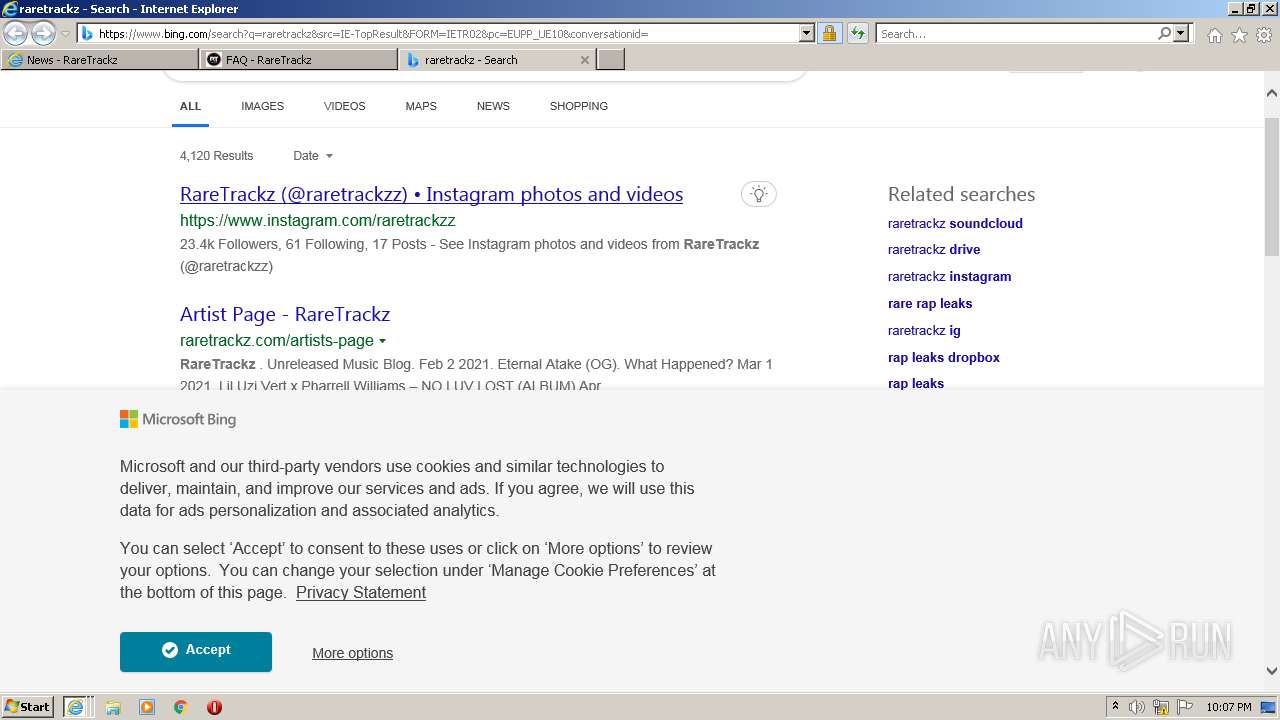Select the SHOPPING search tab
1280x720 pixels.
578,106
